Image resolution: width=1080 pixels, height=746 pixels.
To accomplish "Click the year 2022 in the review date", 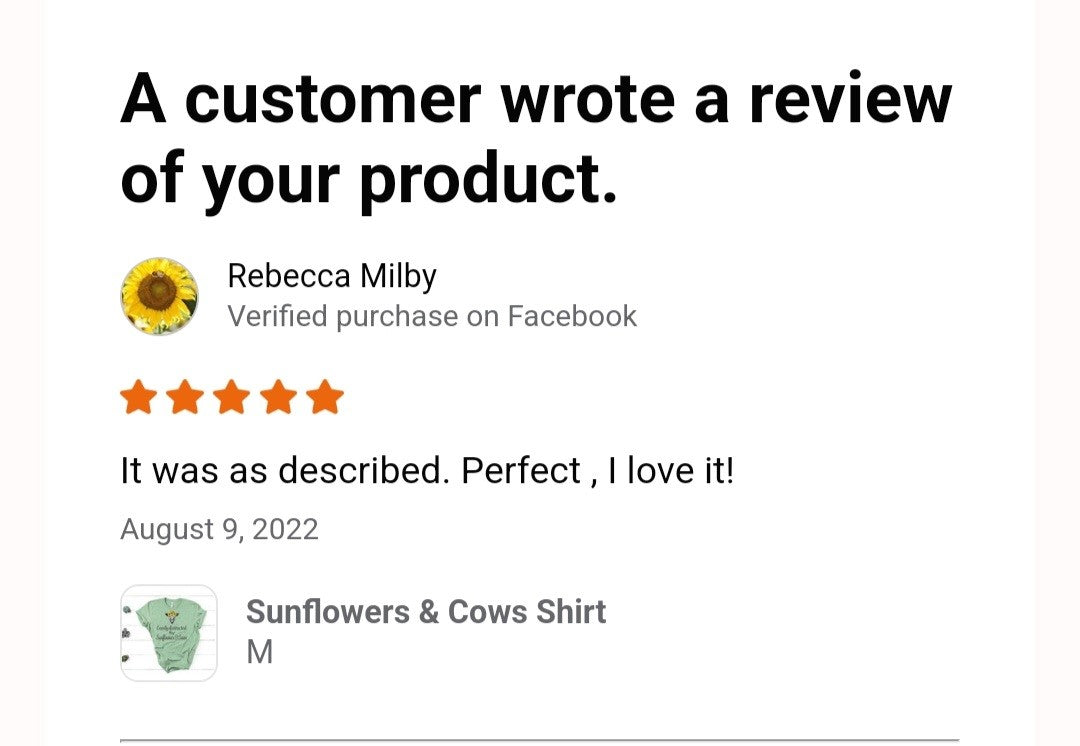I will [x=285, y=529].
